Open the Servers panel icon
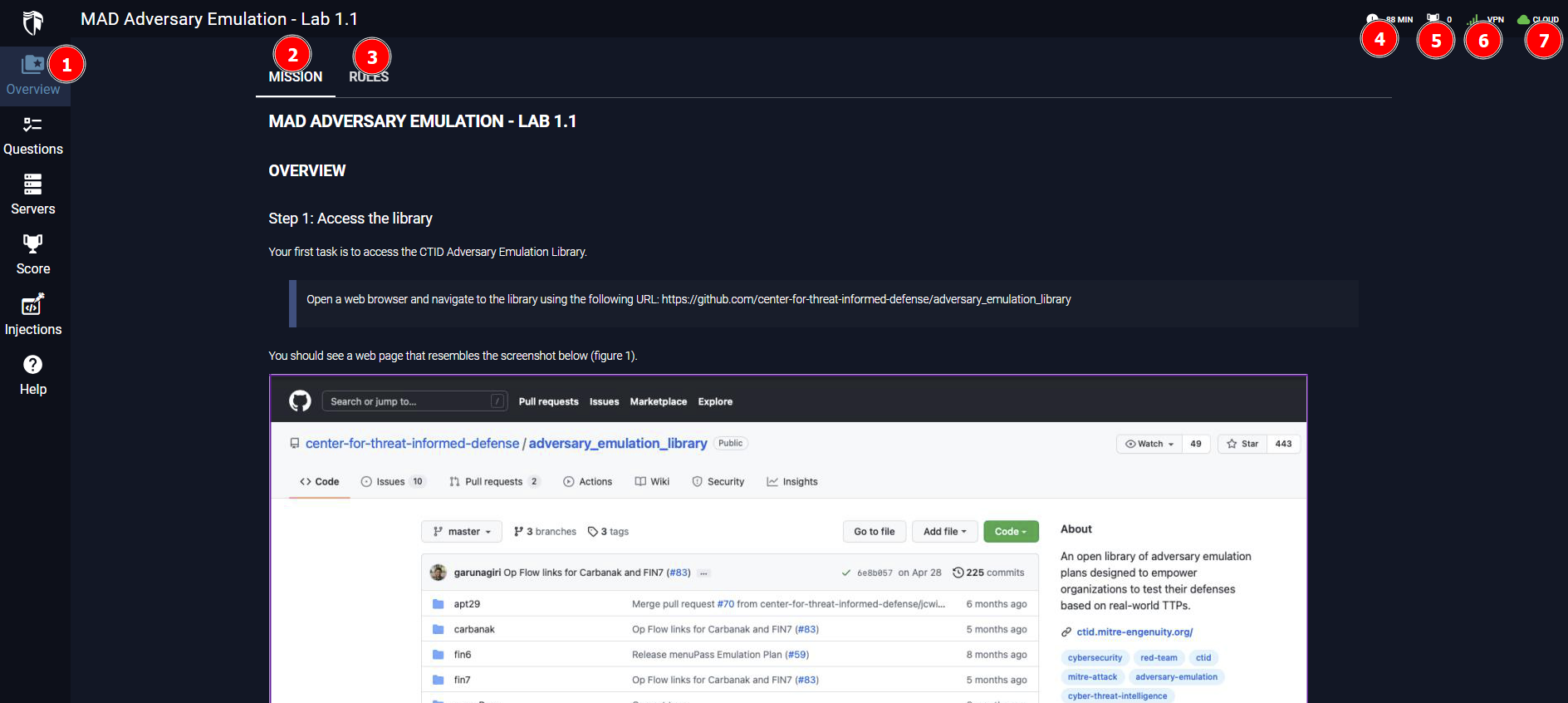This screenshot has width=1568, height=703. (32, 184)
